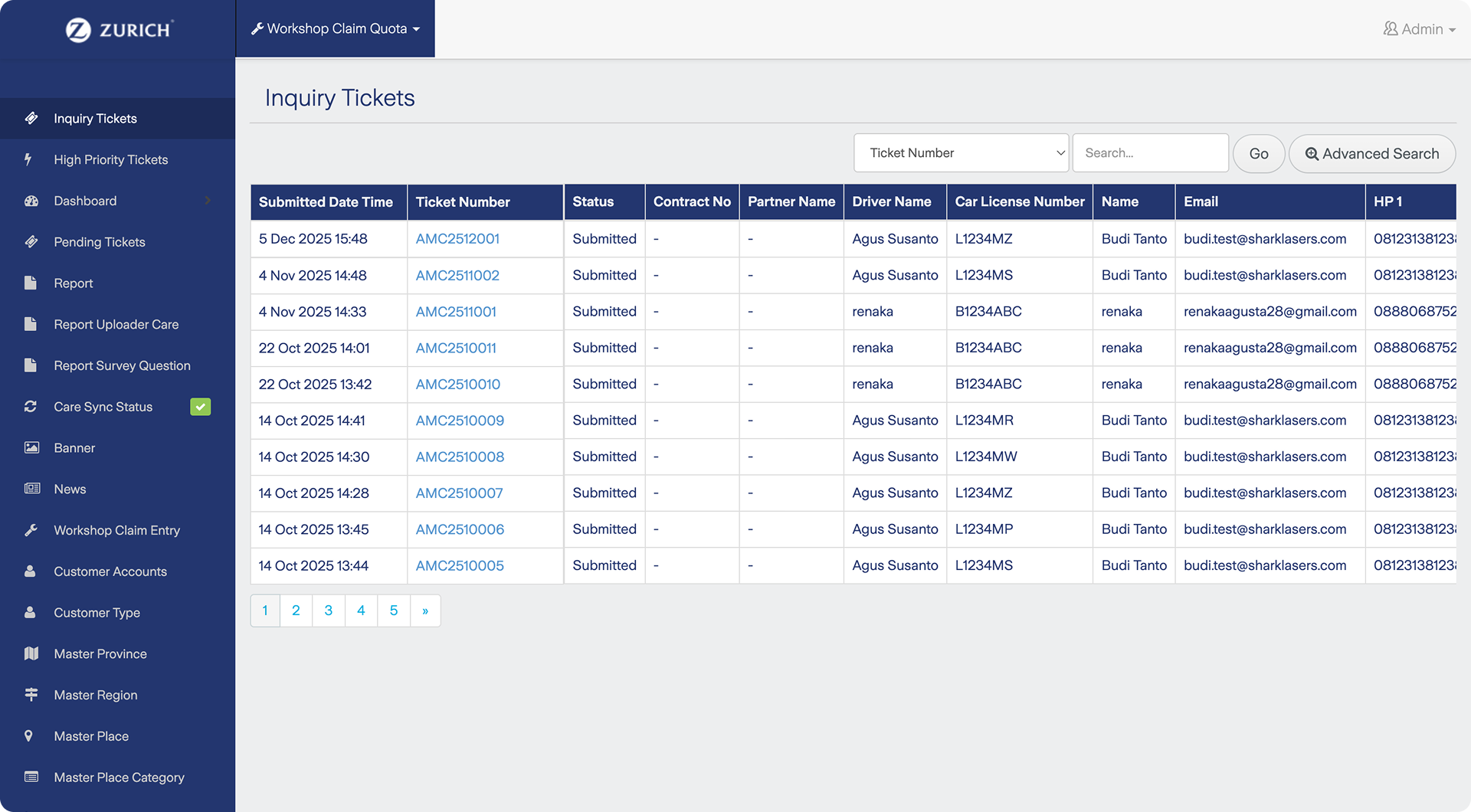Expand the Workshop Claim Quota menu

tap(336, 28)
